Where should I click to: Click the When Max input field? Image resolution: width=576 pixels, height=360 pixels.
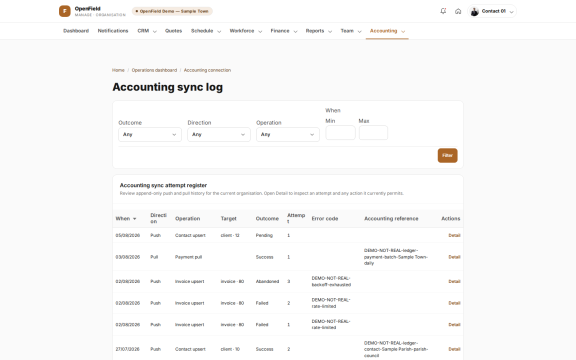click(373, 133)
